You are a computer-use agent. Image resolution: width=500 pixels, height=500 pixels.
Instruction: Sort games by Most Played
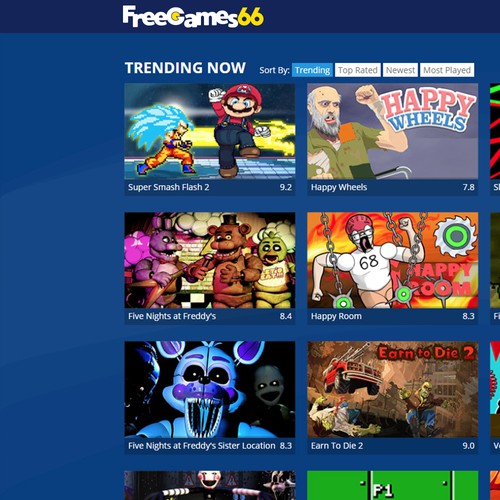[x=447, y=70]
